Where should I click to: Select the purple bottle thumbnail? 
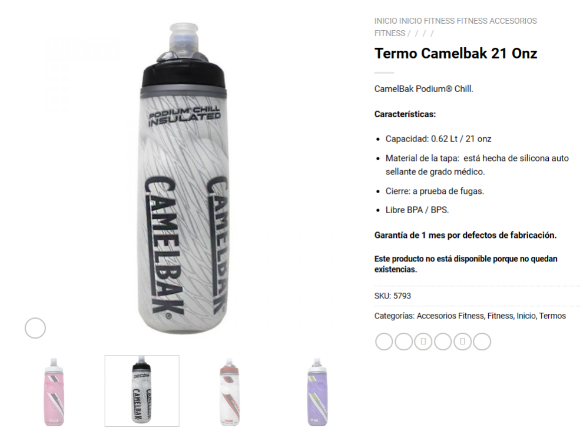(317, 391)
